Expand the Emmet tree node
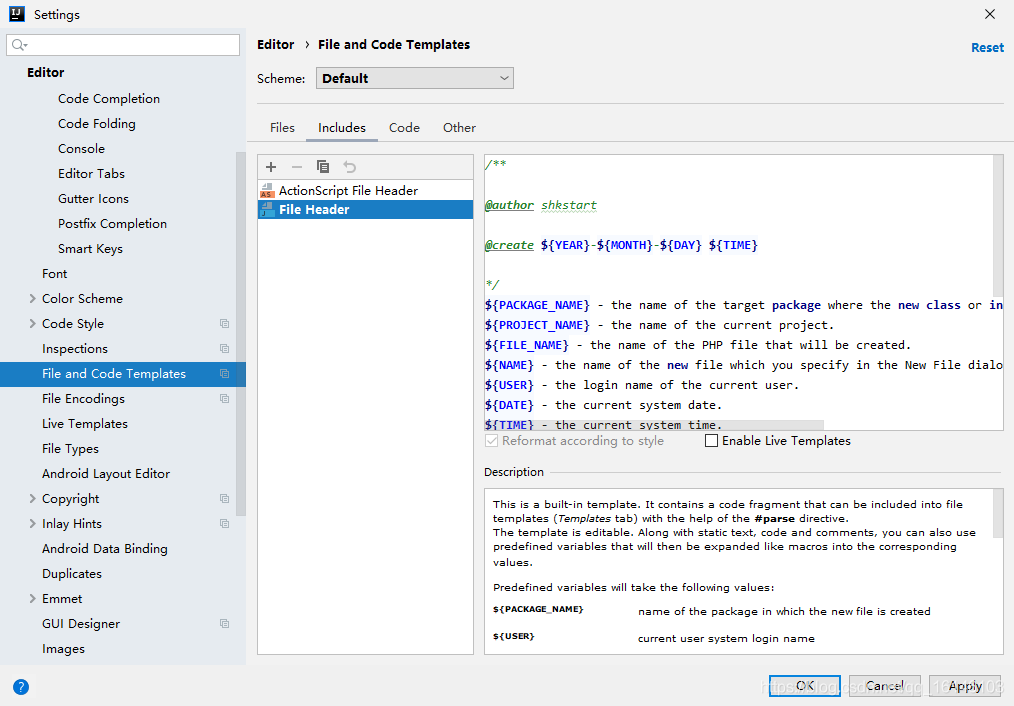This screenshot has width=1014, height=706. (x=32, y=599)
